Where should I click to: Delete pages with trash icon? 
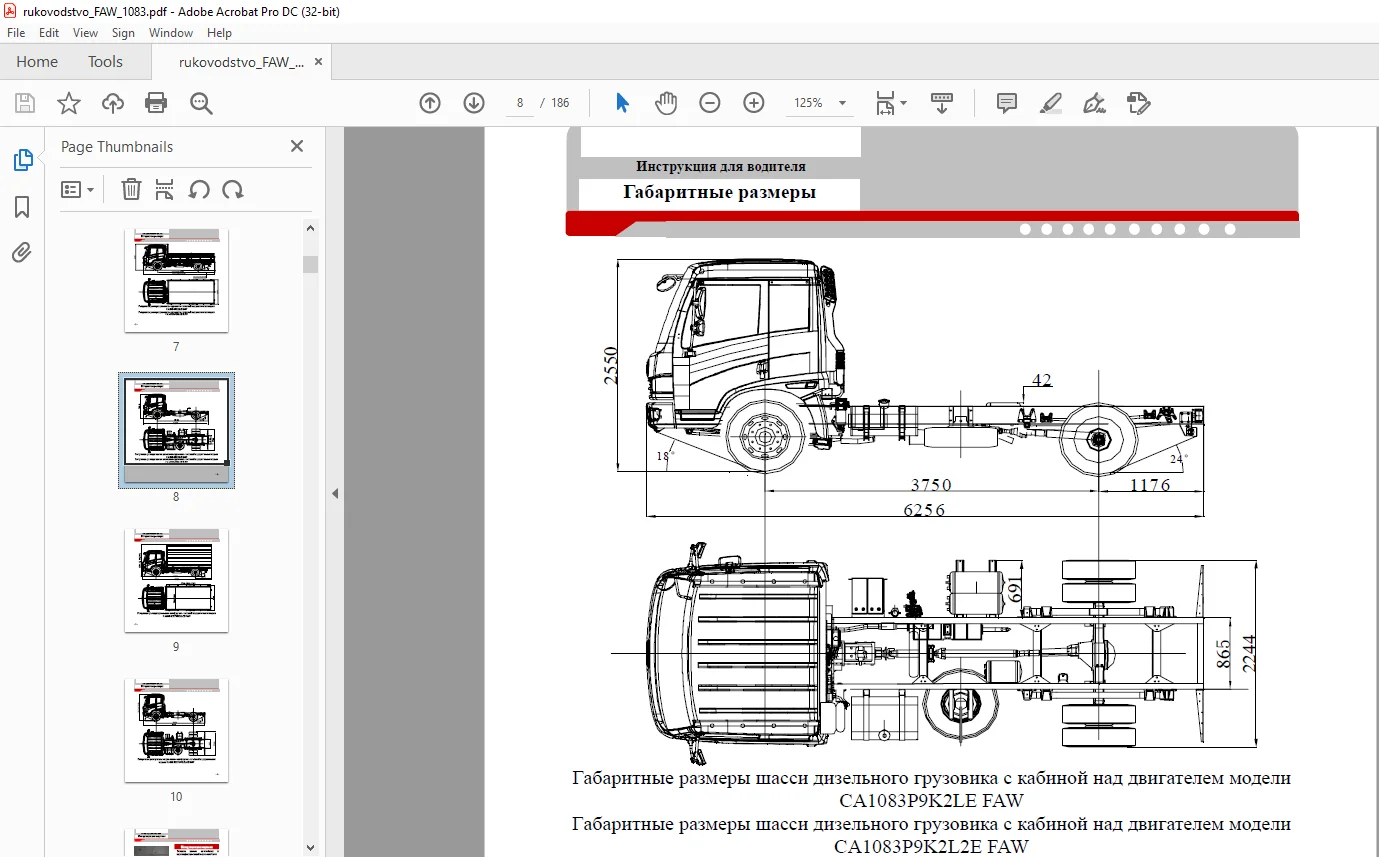131,189
